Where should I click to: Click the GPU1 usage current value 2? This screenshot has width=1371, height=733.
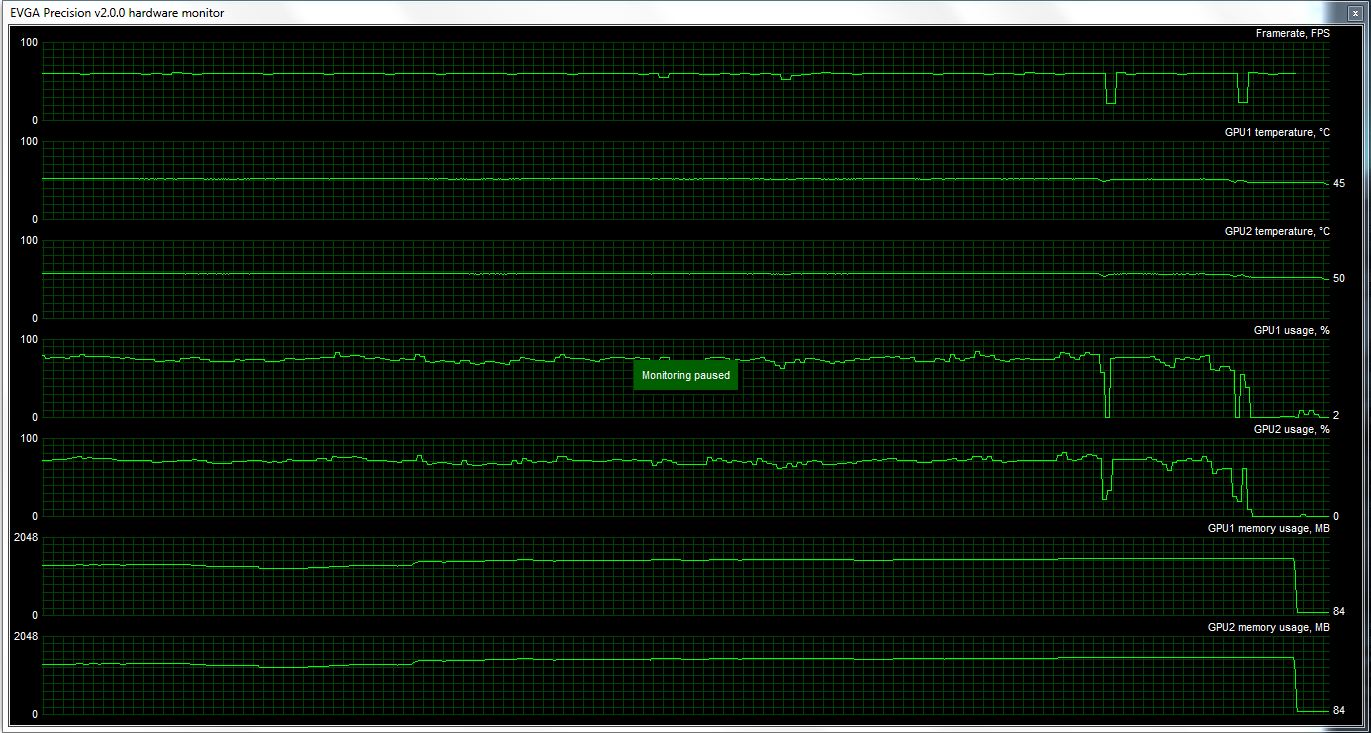pyautogui.click(x=1336, y=415)
